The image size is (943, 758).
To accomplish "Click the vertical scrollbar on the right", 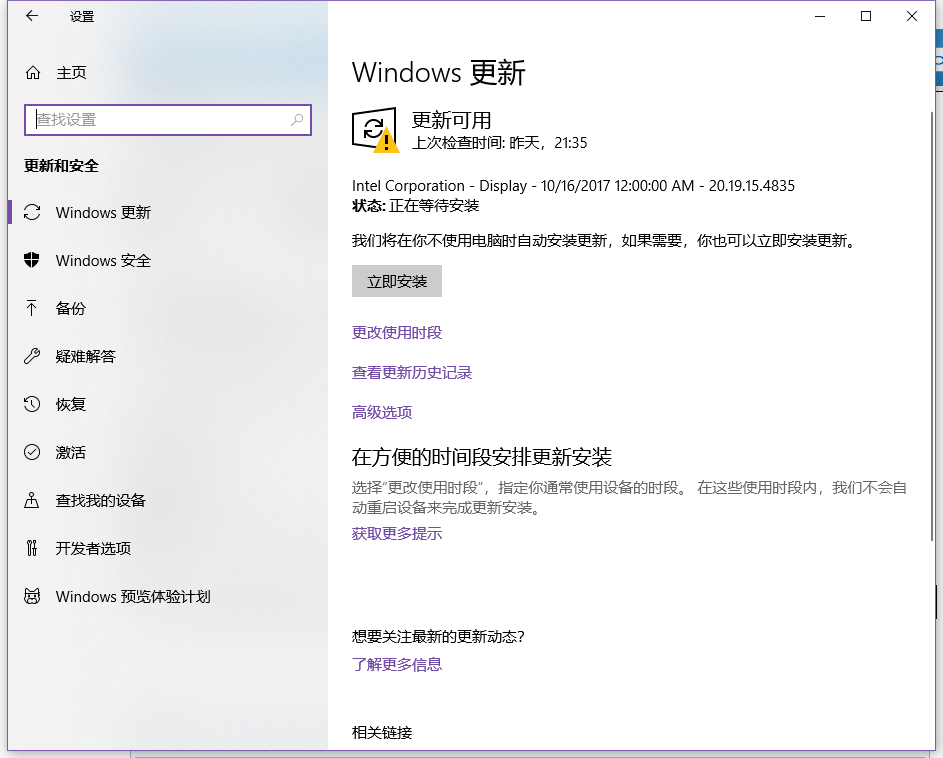I will [x=933, y=325].
